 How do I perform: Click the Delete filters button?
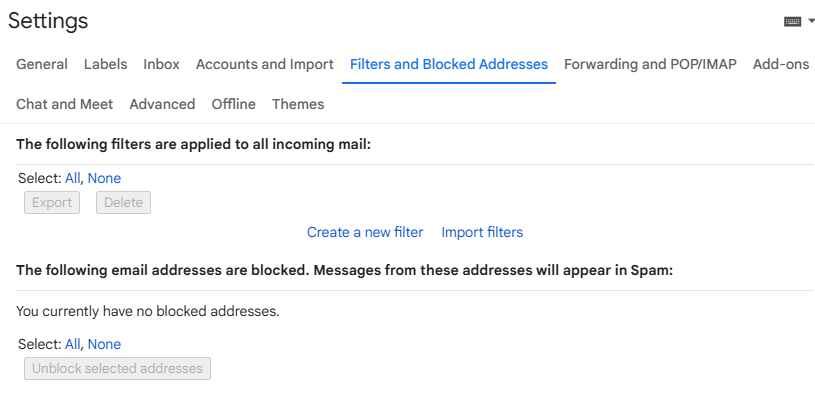click(x=123, y=203)
